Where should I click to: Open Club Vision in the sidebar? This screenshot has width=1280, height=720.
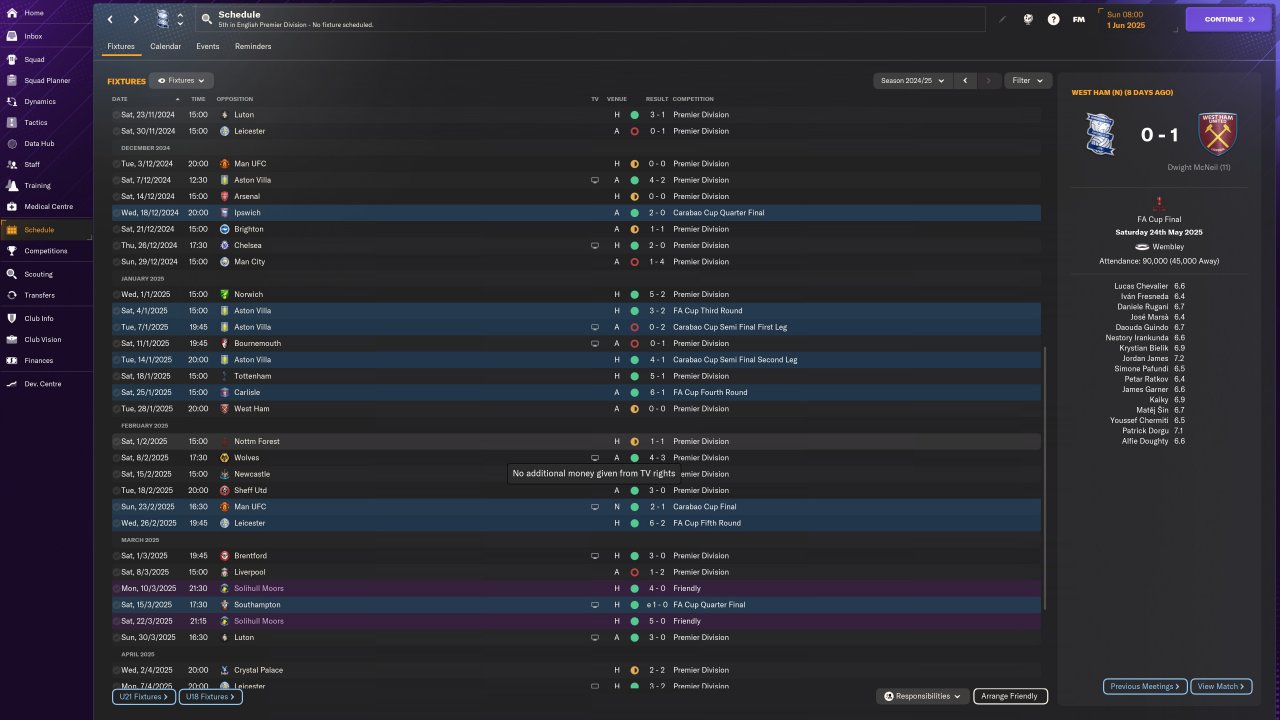pyautogui.click(x=42, y=339)
